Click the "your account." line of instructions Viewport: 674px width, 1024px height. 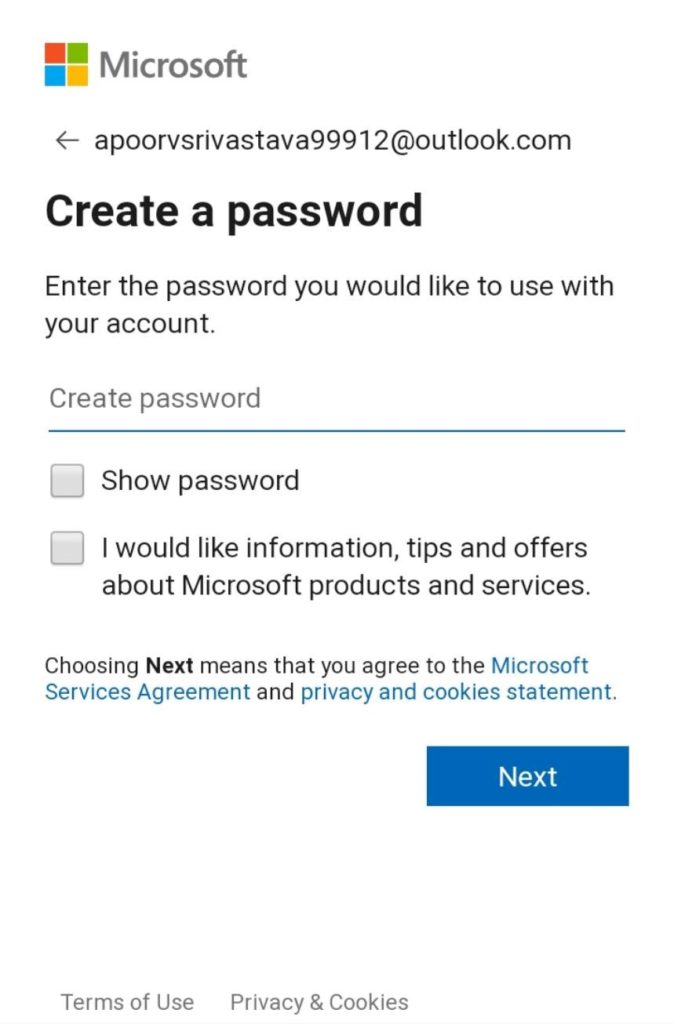tap(130, 325)
